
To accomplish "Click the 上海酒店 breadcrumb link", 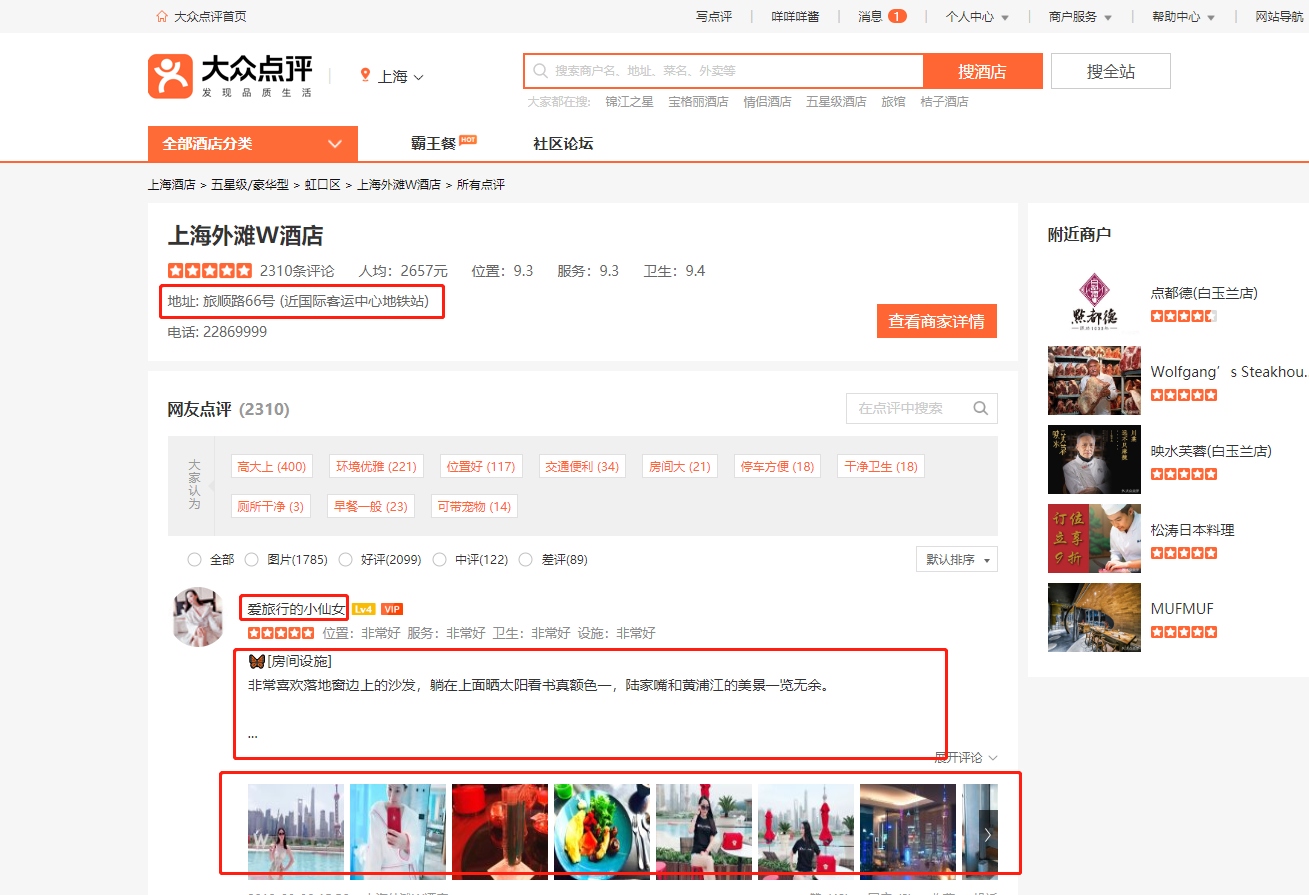I will 172,185.
